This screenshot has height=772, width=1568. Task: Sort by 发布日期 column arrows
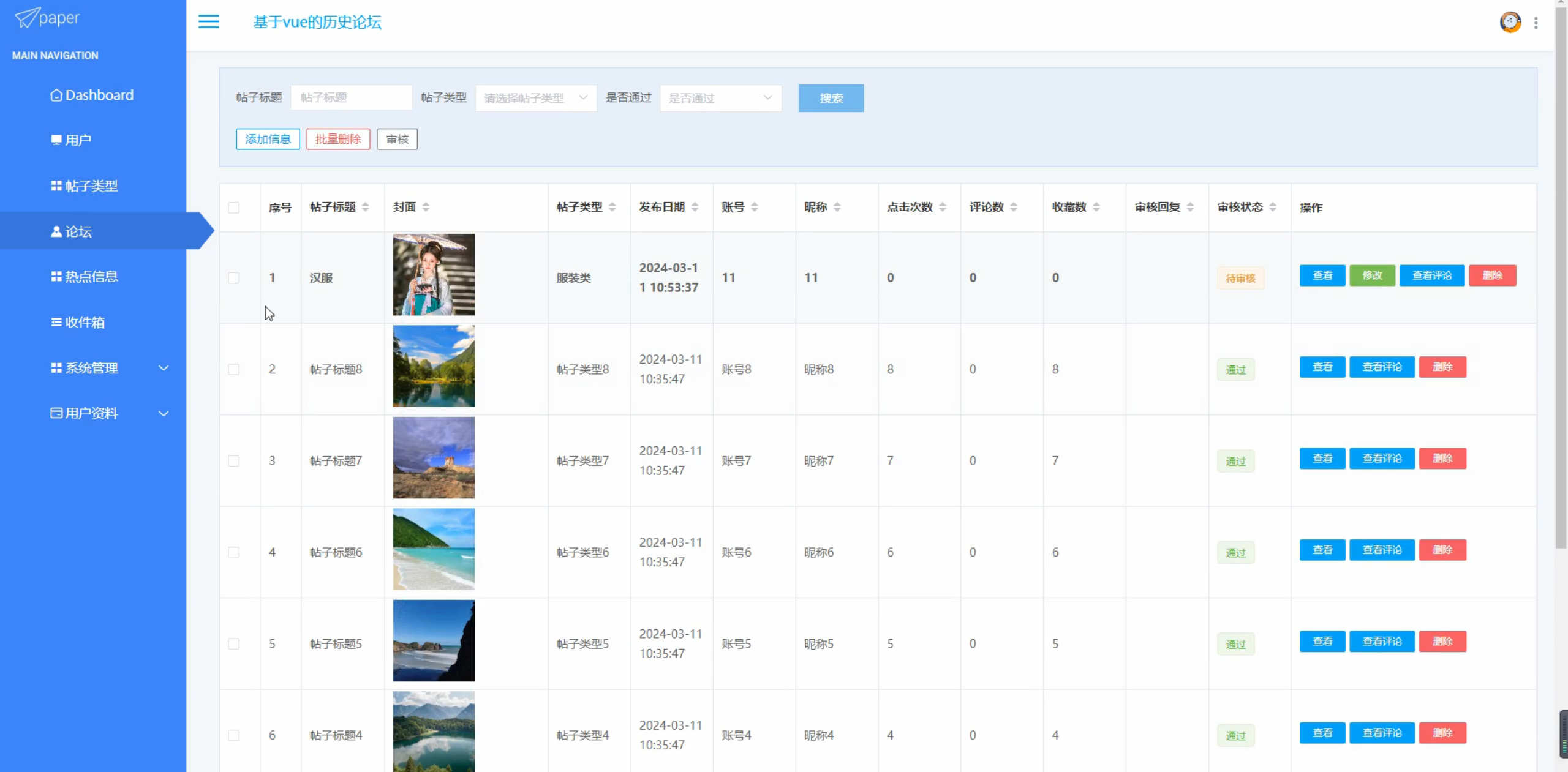pos(695,207)
